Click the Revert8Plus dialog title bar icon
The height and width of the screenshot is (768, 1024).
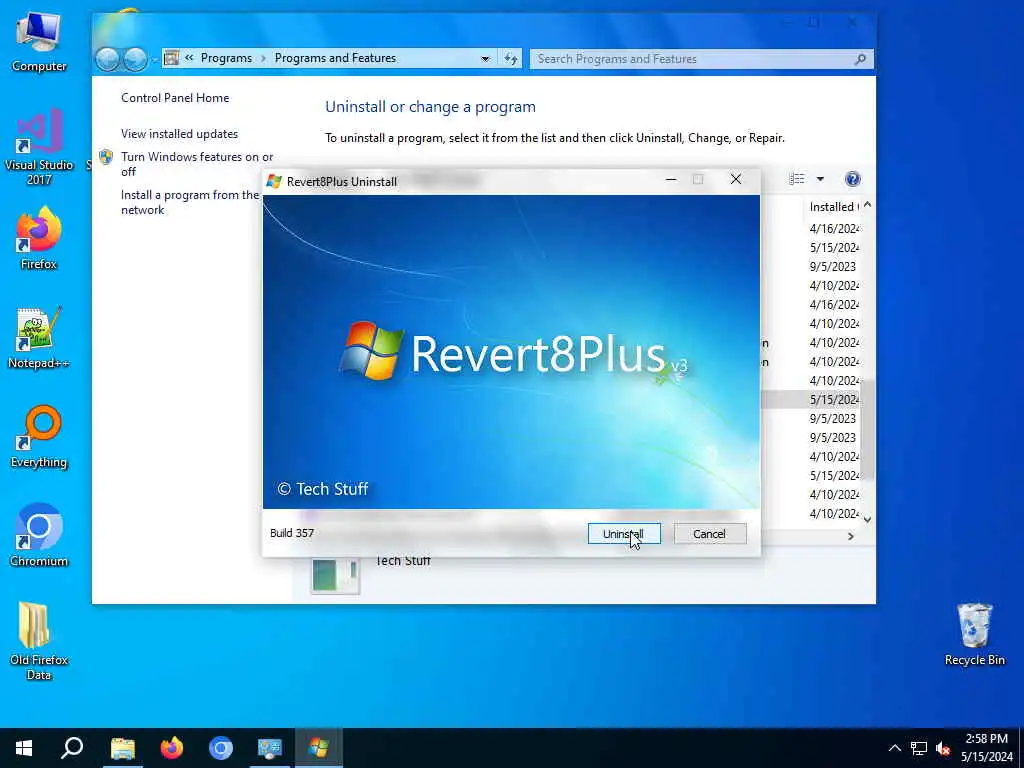pyautogui.click(x=274, y=181)
